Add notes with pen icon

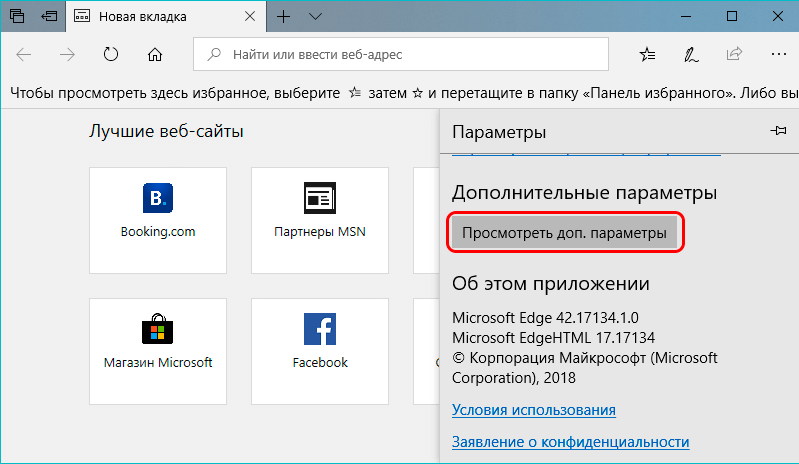tap(691, 54)
